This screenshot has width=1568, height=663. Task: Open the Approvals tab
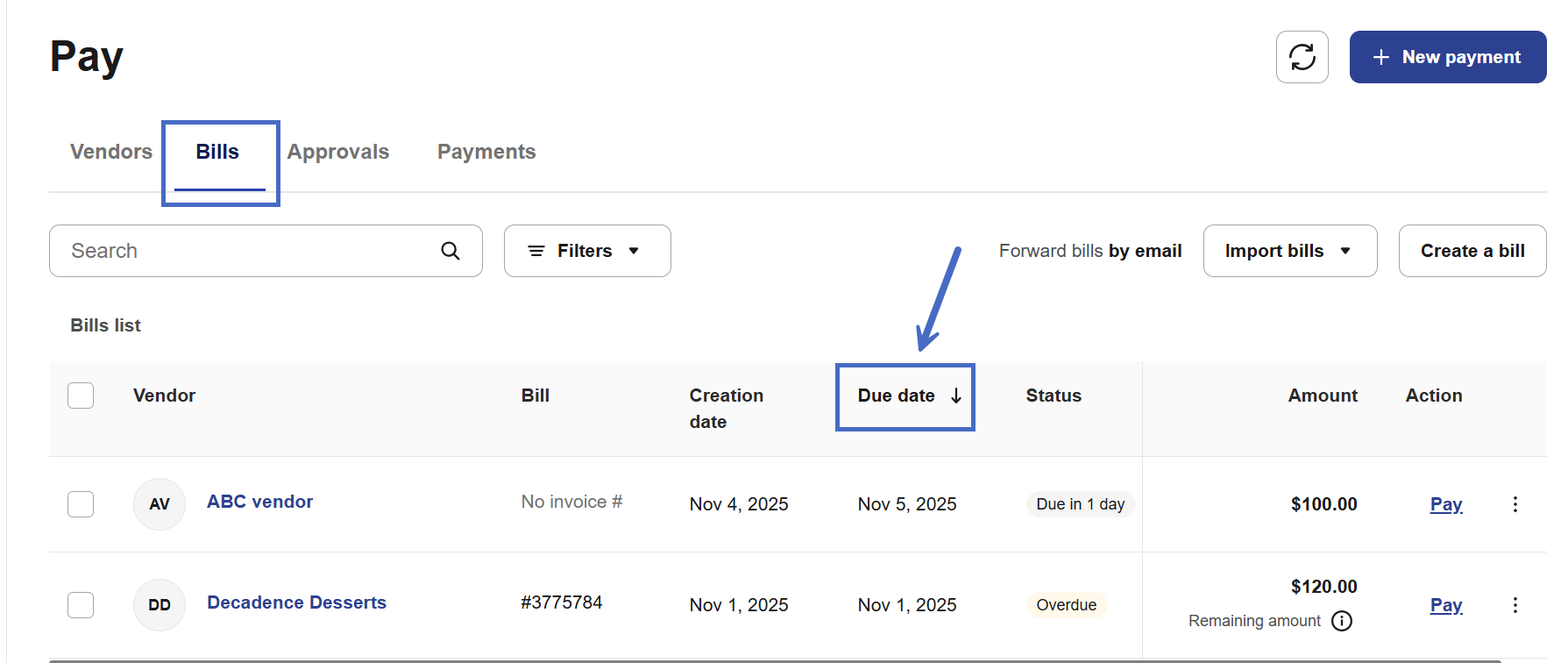(x=338, y=152)
